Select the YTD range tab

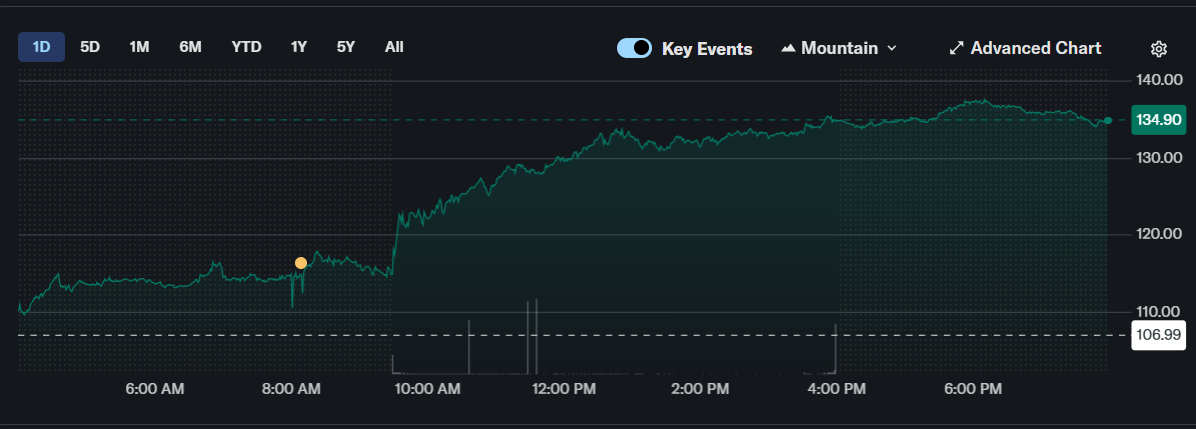pyautogui.click(x=246, y=47)
